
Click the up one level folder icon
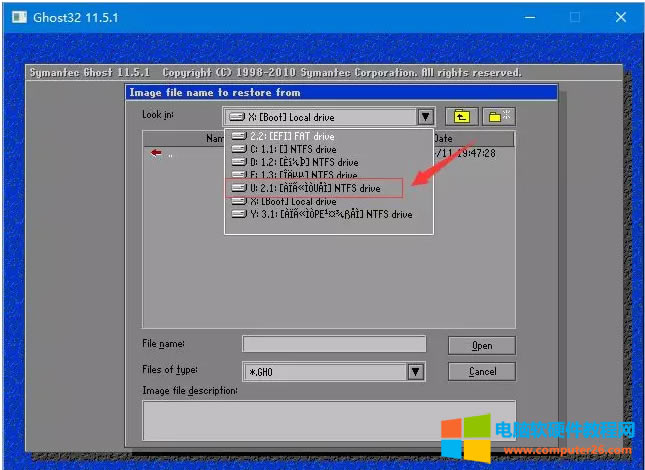coord(462,117)
